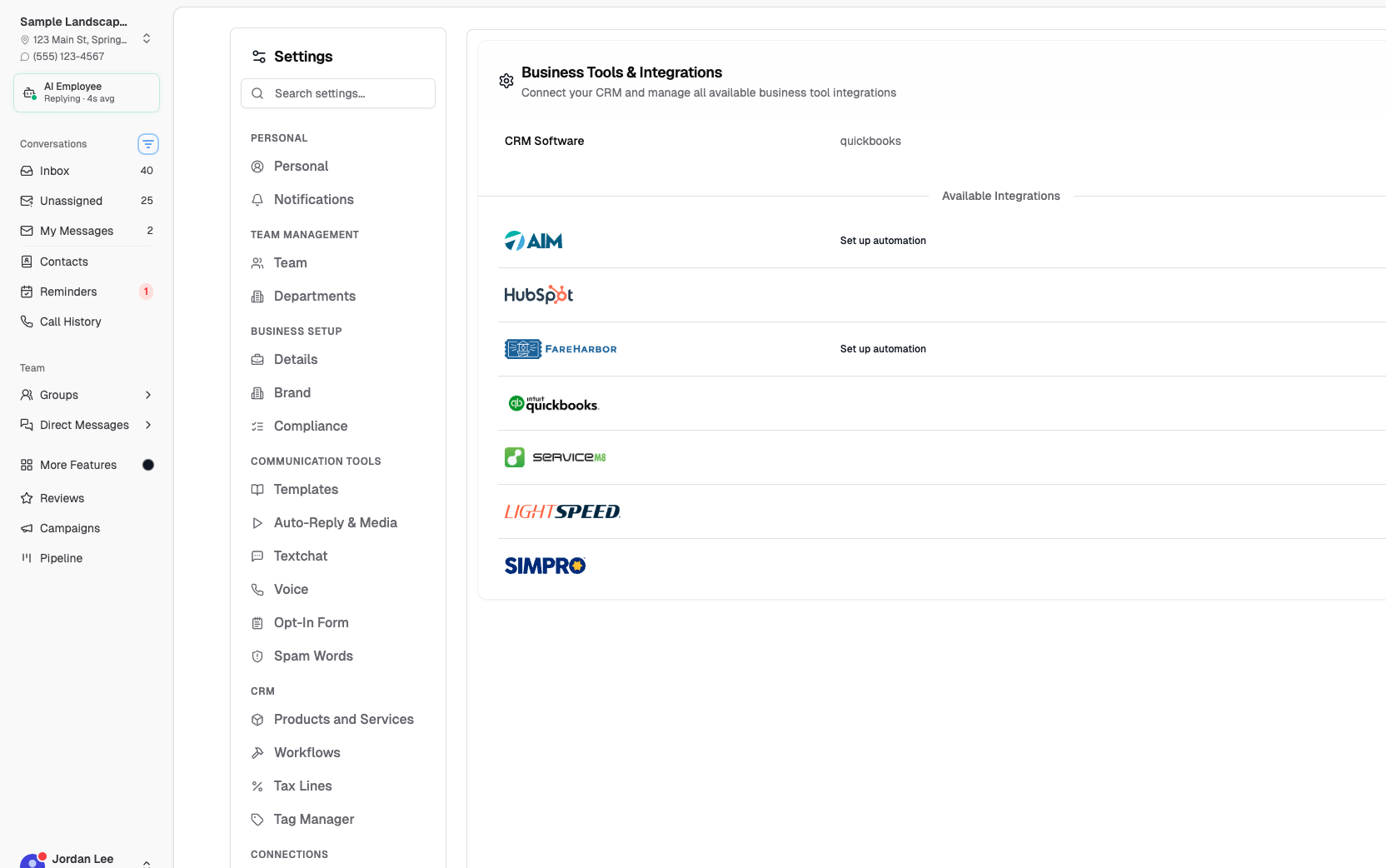
Task: Click Set up automation for AIM
Action: pyautogui.click(x=883, y=241)
